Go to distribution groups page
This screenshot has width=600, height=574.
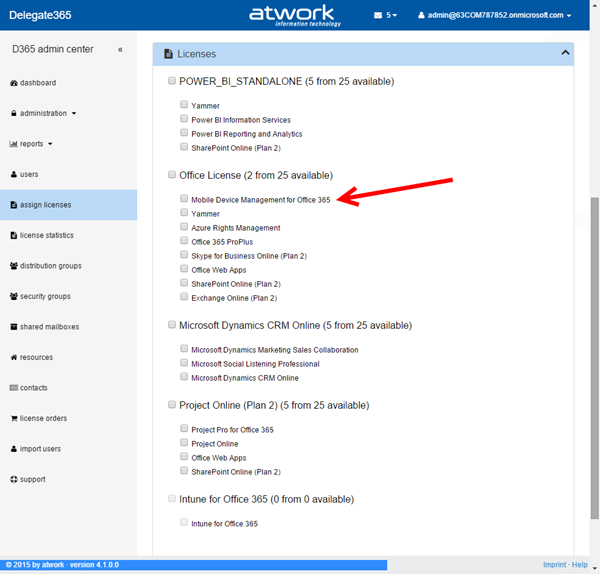pyautogui.click(x=68, y=266)
